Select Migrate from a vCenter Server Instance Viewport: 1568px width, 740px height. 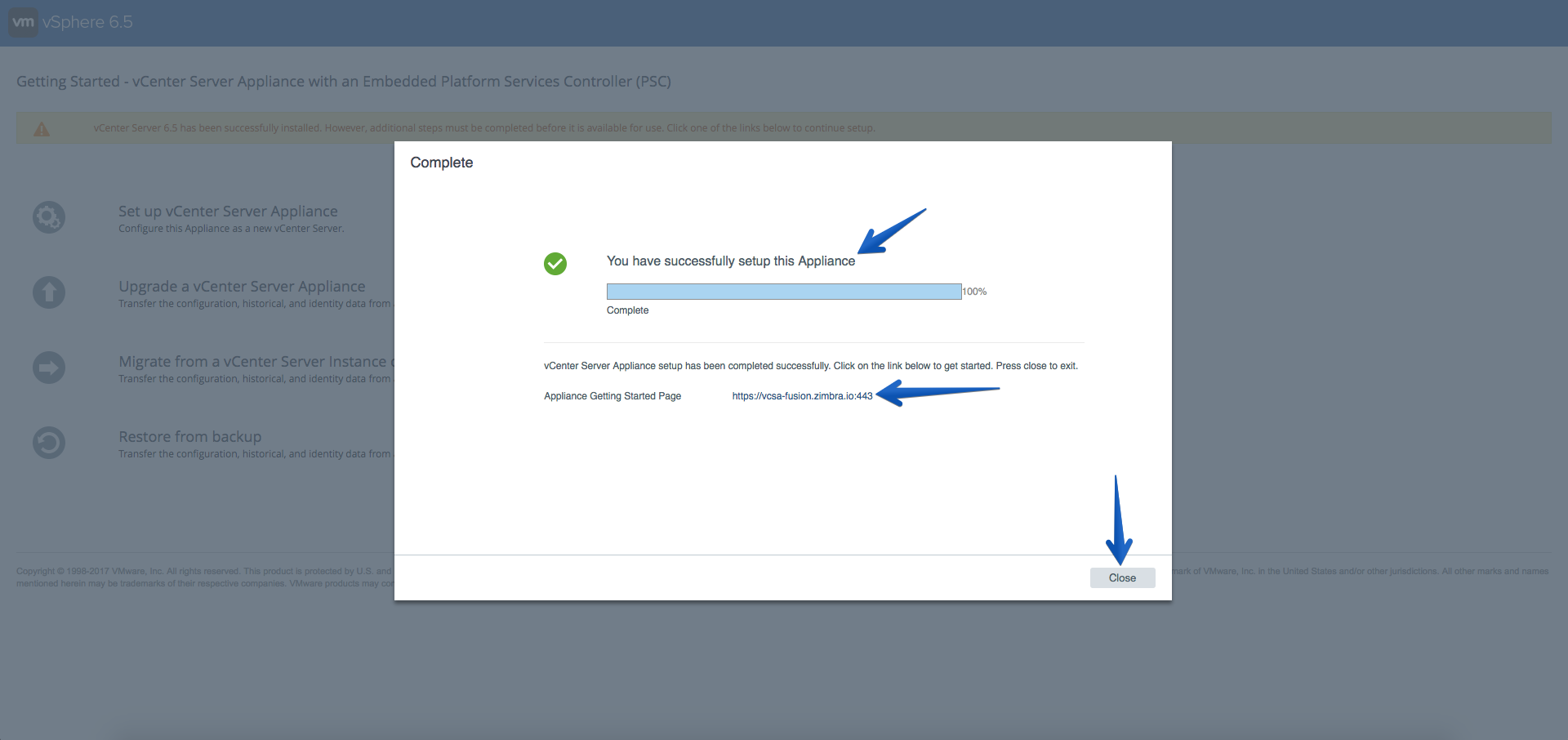(x=256, y=362)
